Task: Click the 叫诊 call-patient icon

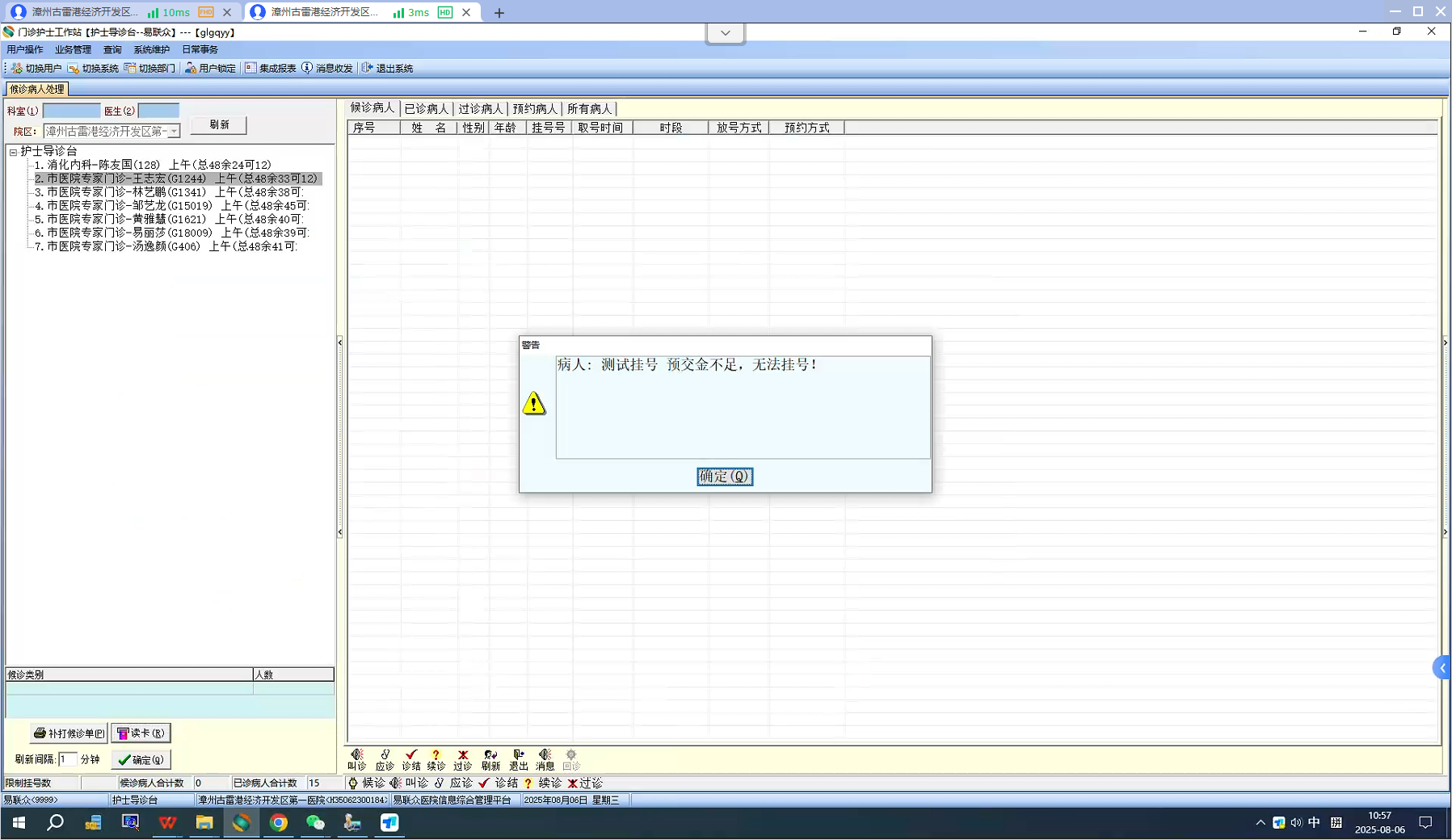Action: pyautogui.click(x=357, y=759)
